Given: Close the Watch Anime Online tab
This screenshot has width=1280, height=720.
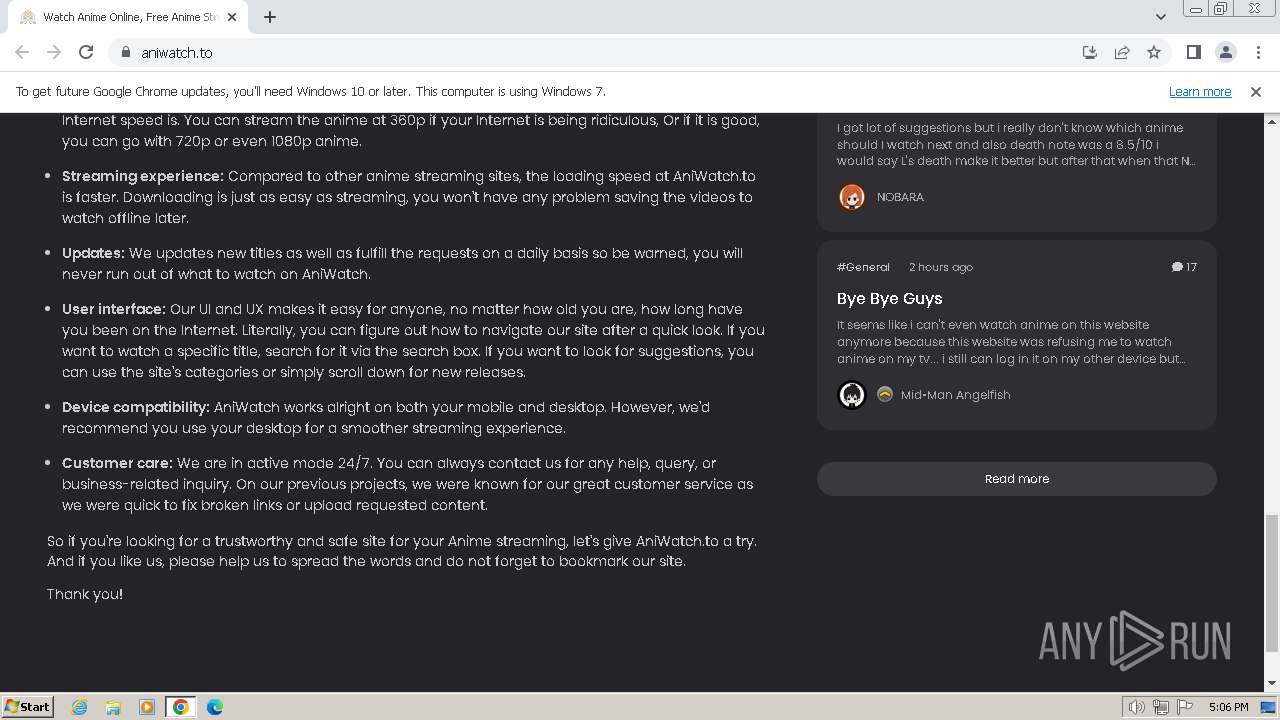Looking at the screenshot, I should pyautogui.click(x=232, y=17).
